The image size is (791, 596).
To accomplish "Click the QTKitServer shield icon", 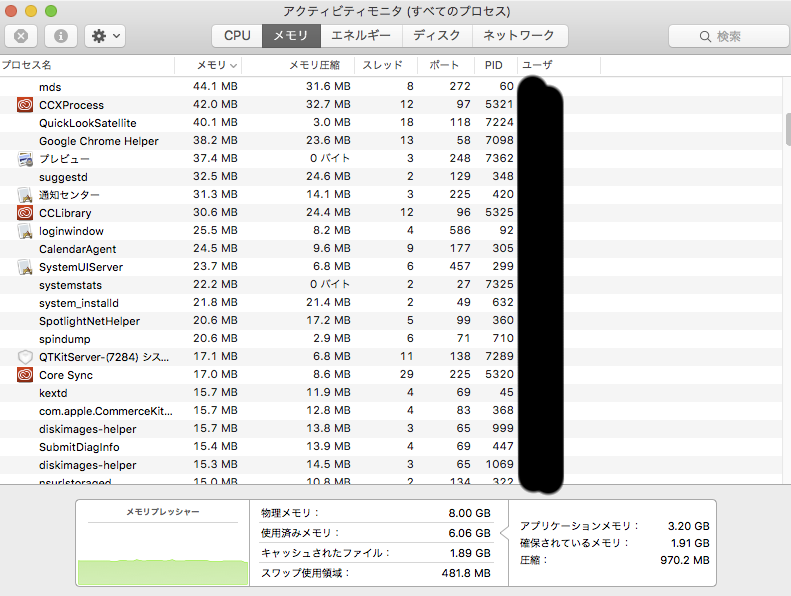I will pos(25,357).
